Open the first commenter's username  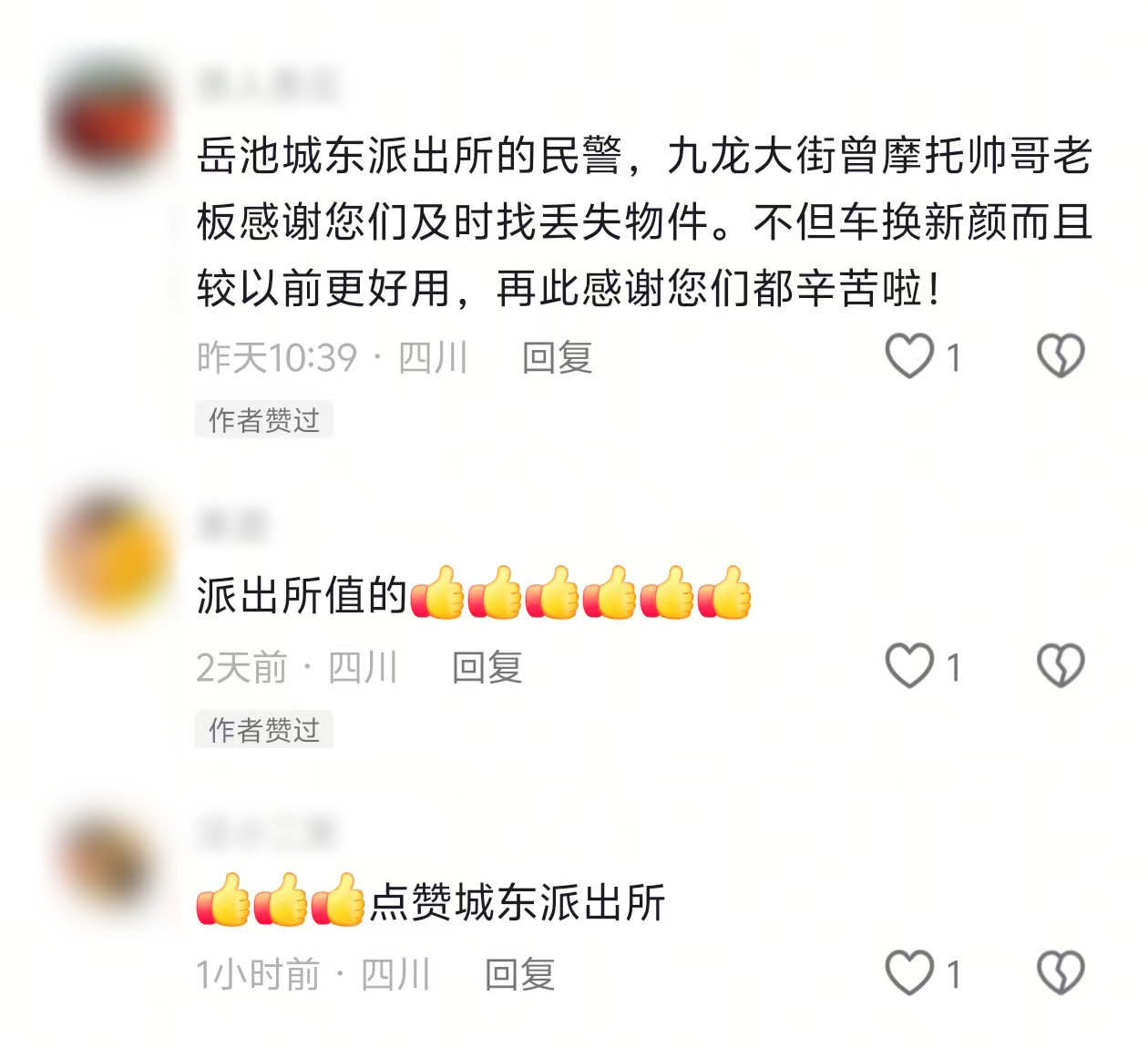[268, 85]
